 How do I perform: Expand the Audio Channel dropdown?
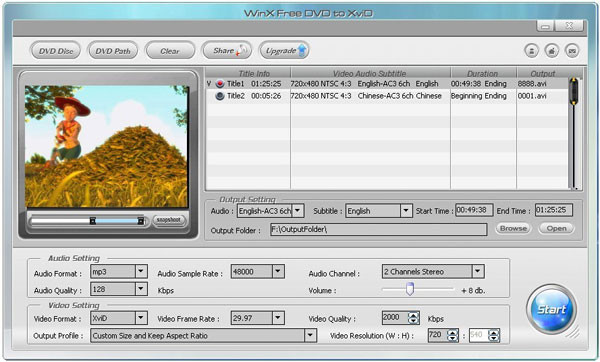[x=478, y=271]
